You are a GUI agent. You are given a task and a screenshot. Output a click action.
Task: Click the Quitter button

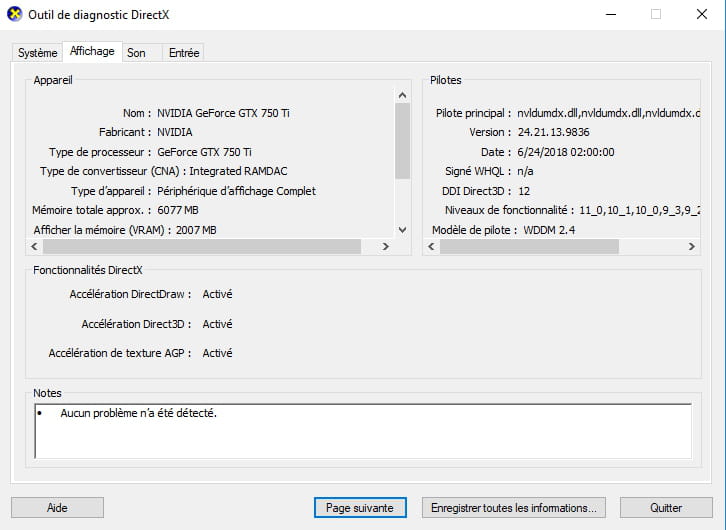coord(666,508)
